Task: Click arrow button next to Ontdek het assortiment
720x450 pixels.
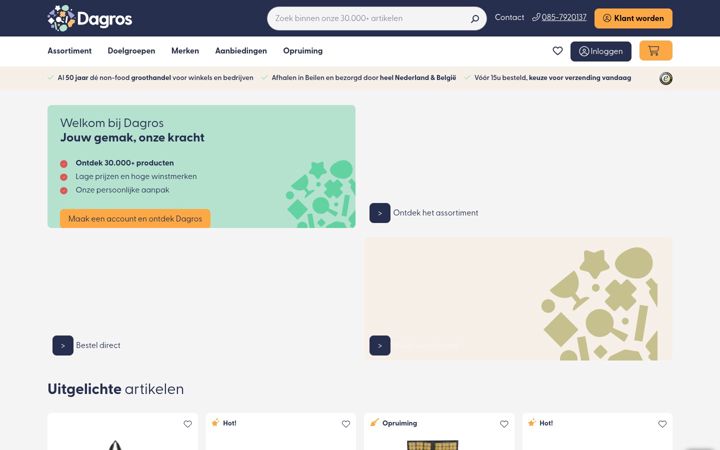Action: point(380,213)
